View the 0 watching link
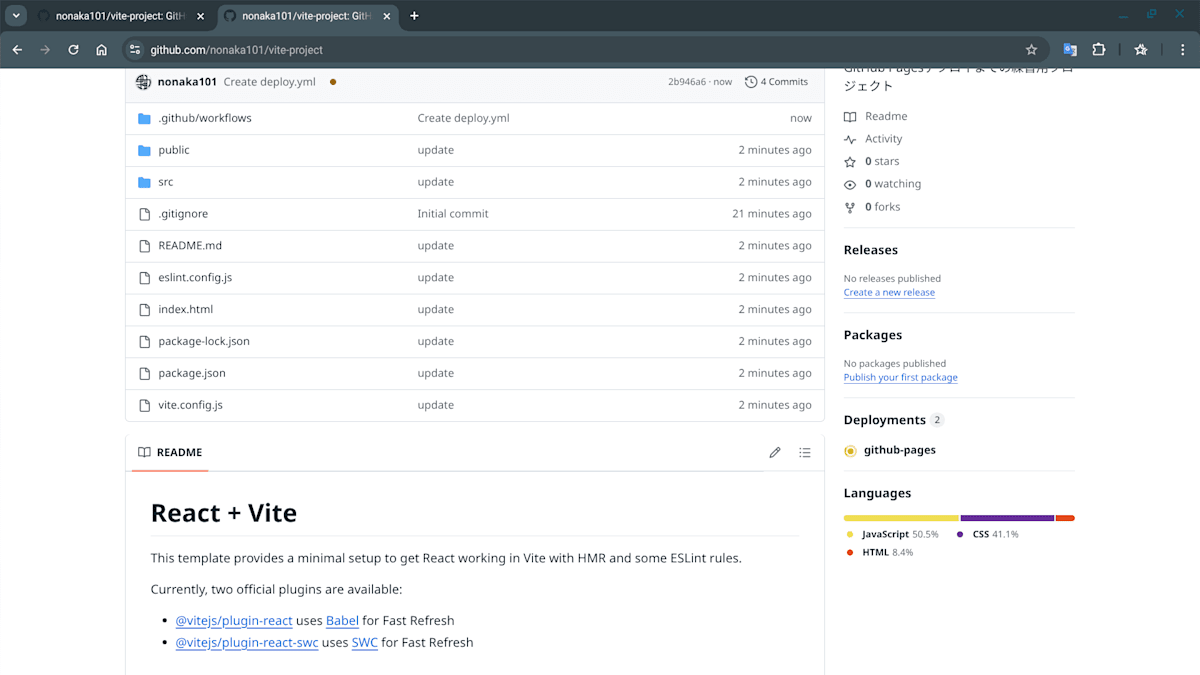The width and height of the screenshot is (1200, 675). 883,185
